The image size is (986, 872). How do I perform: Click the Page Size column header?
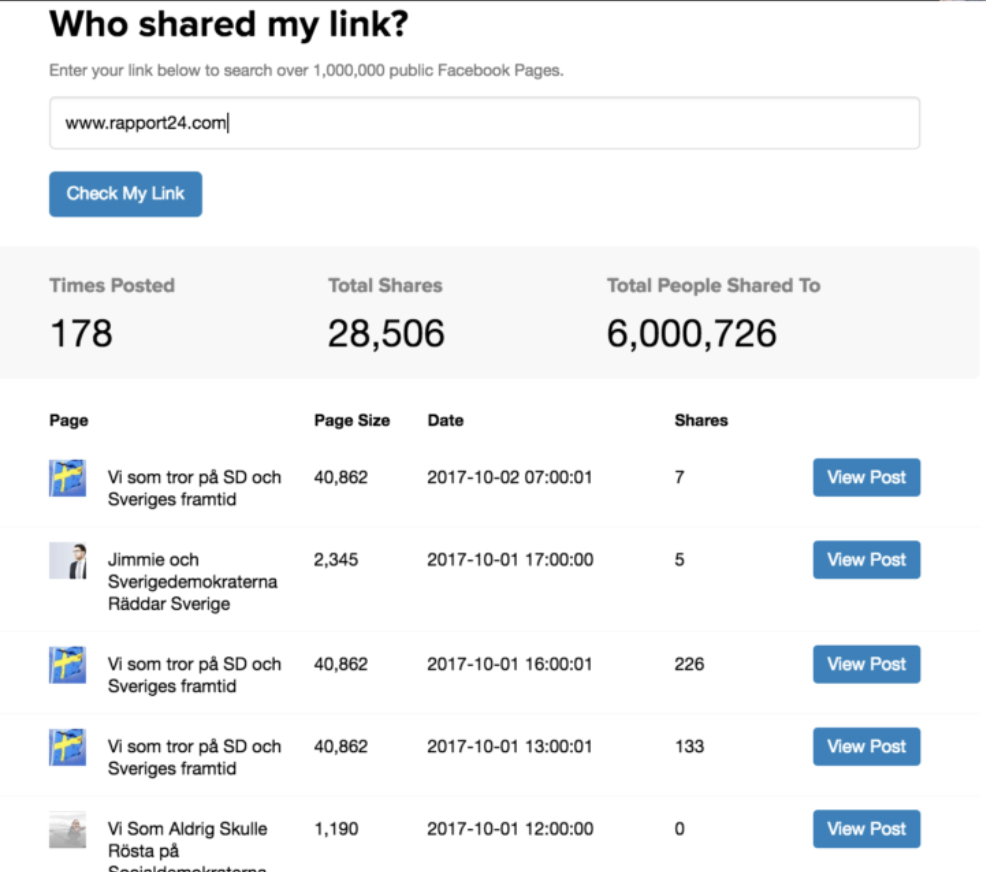pyautogui.click(x=352, y=420)
